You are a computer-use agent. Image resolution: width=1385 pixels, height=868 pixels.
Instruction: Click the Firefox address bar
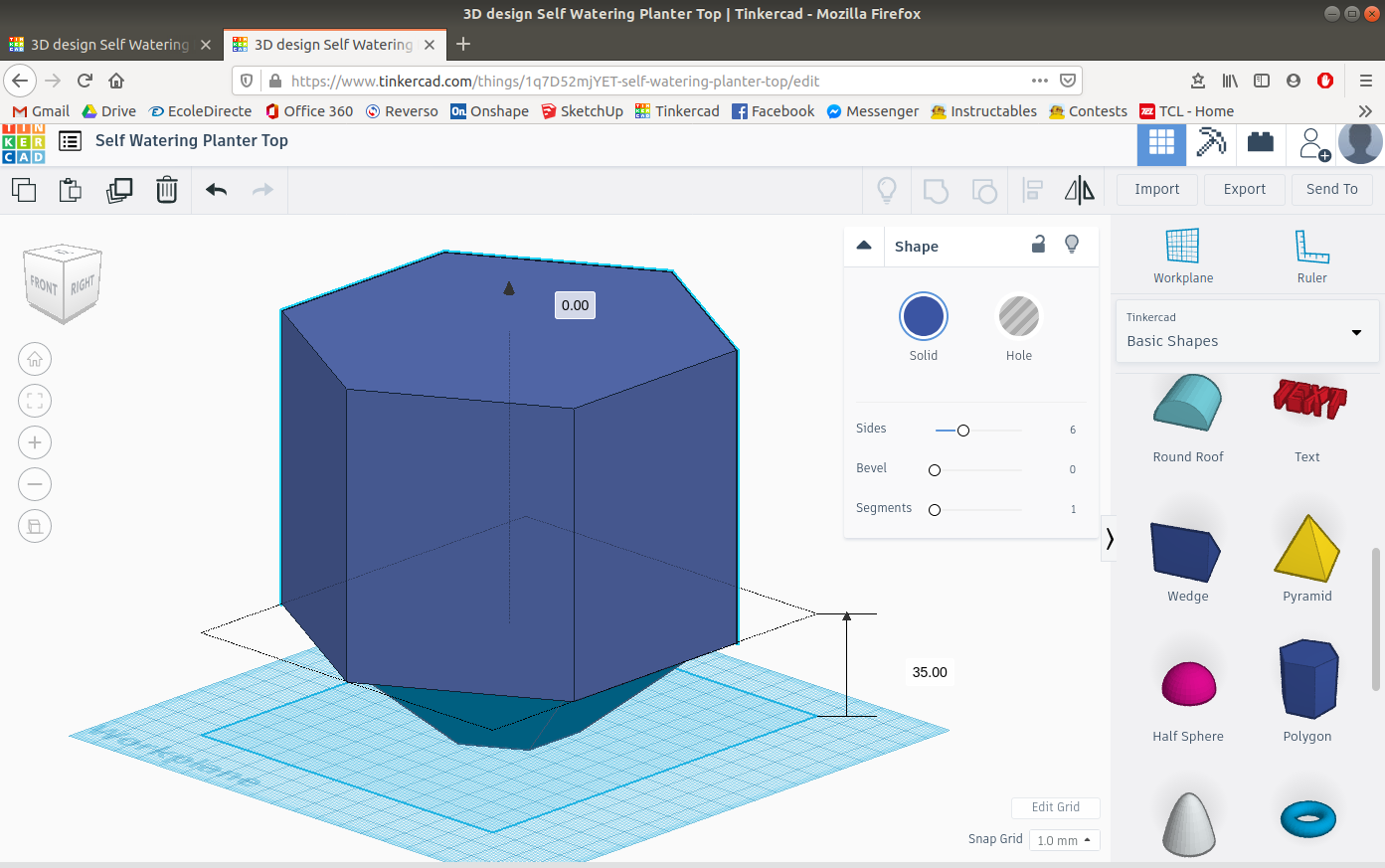[656, 81]
